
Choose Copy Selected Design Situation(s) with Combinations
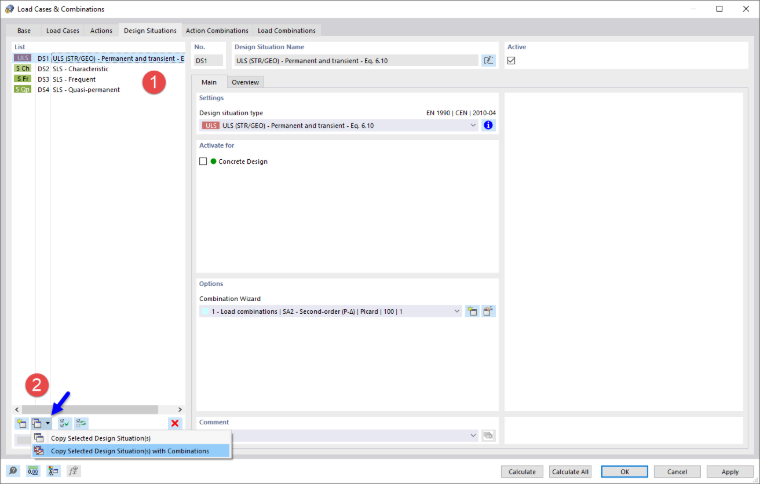(130, 451)
